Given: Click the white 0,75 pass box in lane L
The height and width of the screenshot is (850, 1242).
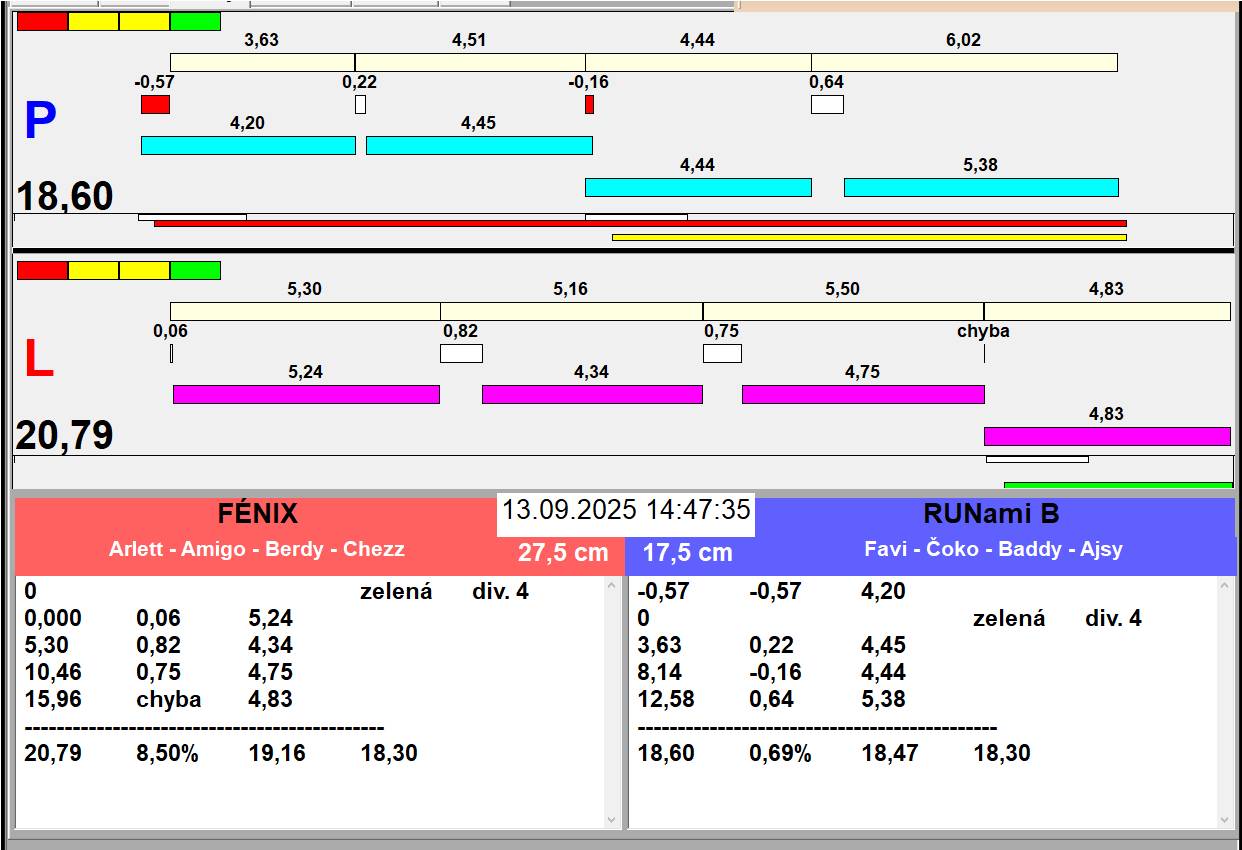Looking at the screenshot, I should 722,353.
